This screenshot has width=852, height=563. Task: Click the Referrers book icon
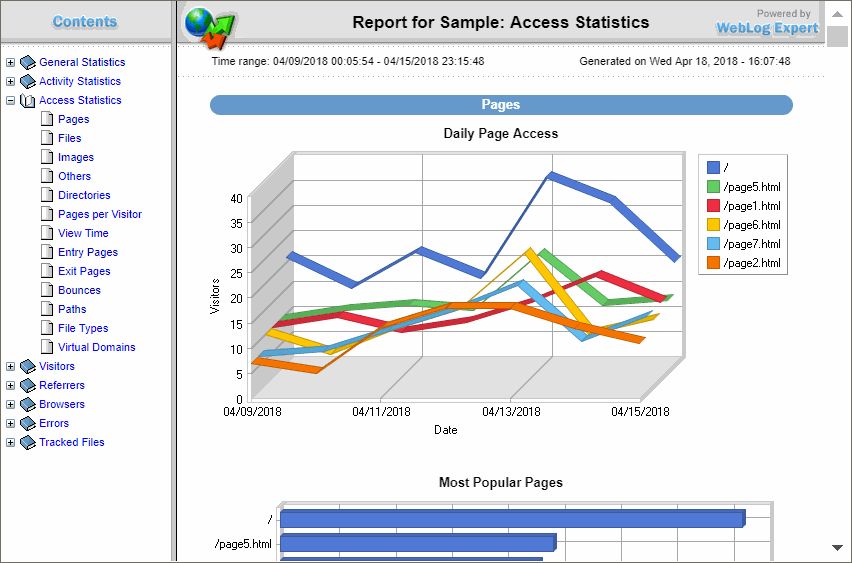tap(28, 386)
